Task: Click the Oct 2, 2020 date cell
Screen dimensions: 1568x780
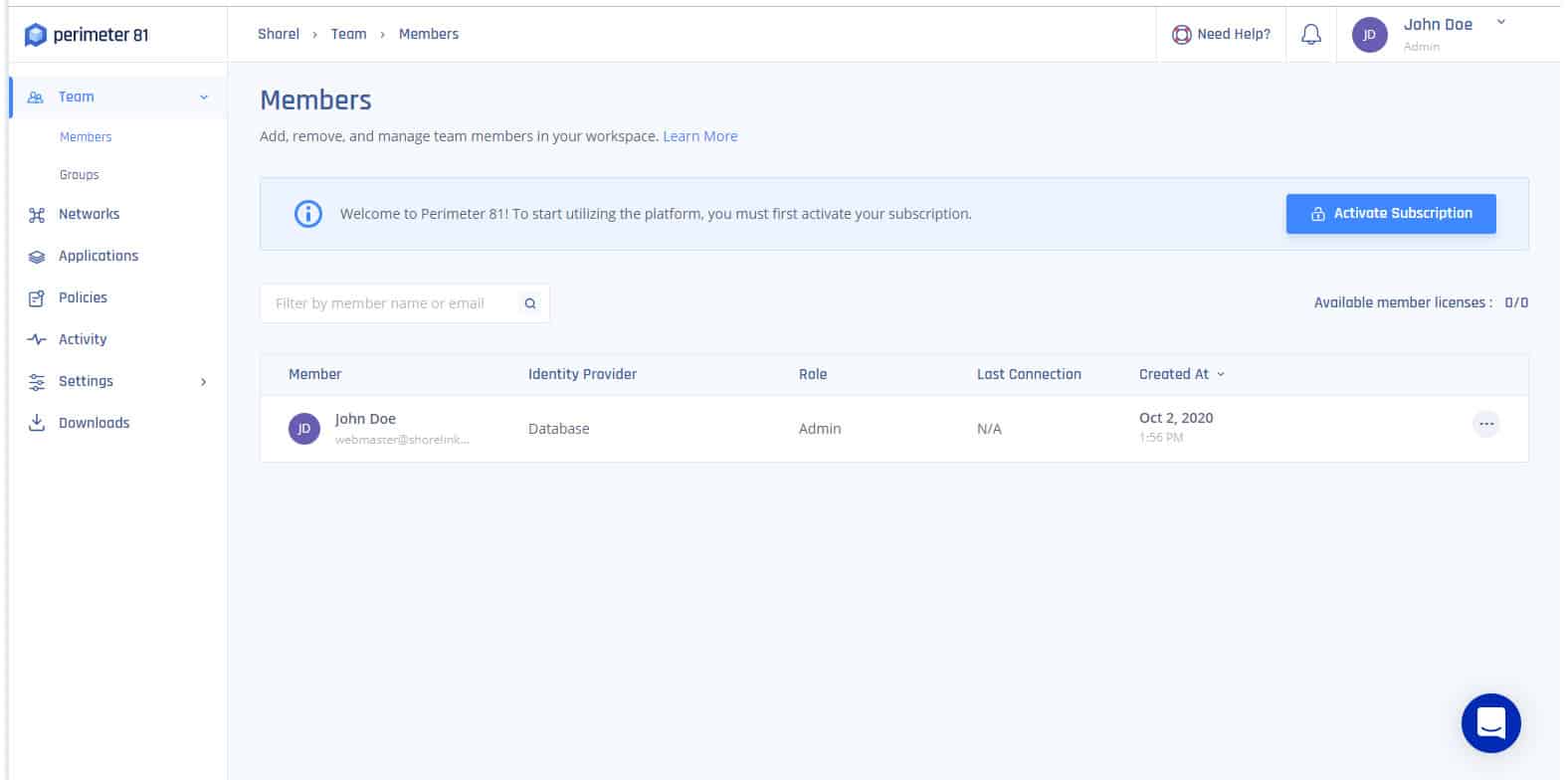Action: [x=1176, y=418]
